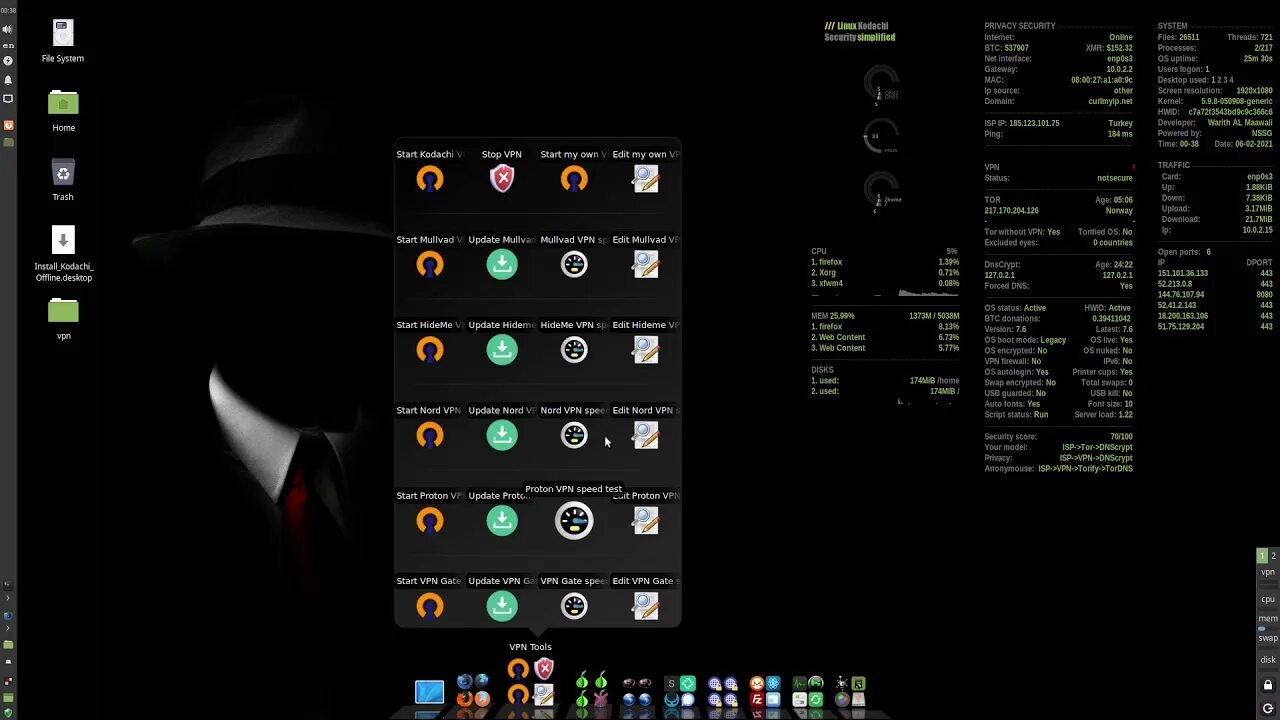
Task: Click the logout icon in right panel
Action: (1268, 707)
